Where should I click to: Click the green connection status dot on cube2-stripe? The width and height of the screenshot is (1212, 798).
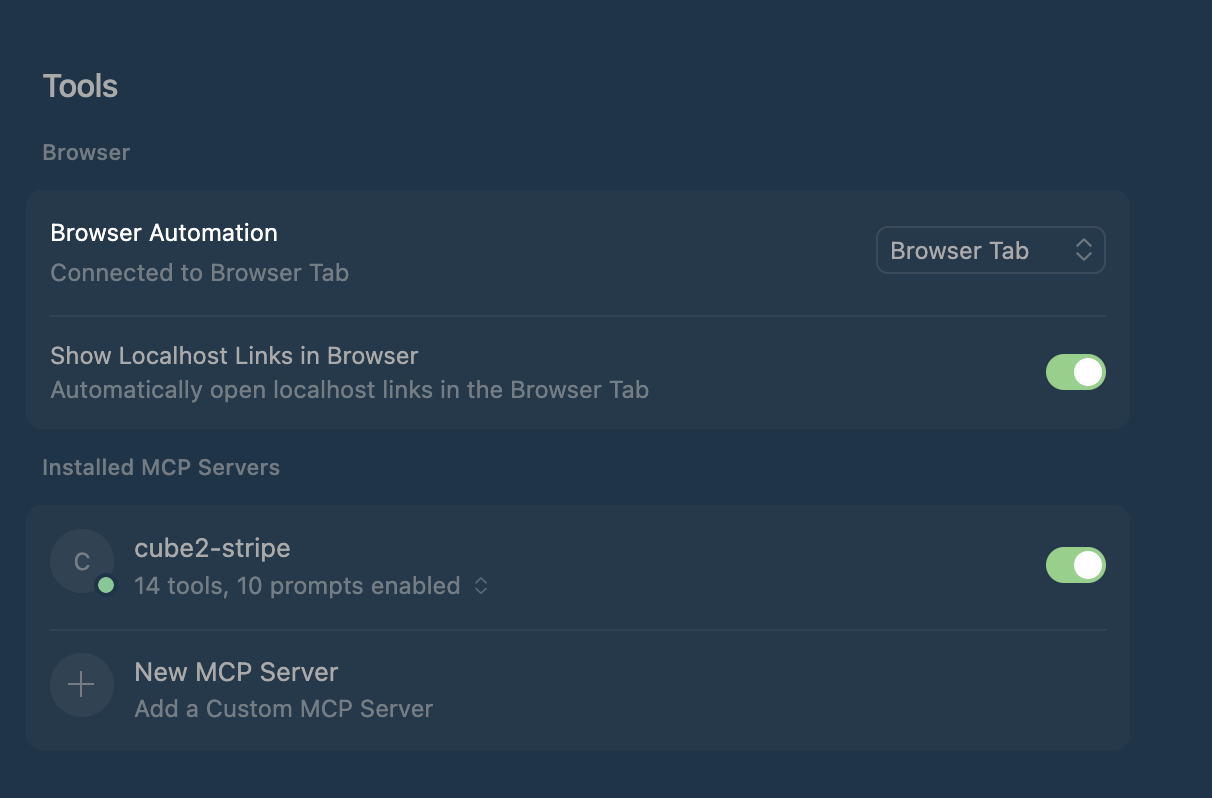[x=107, y=586]
